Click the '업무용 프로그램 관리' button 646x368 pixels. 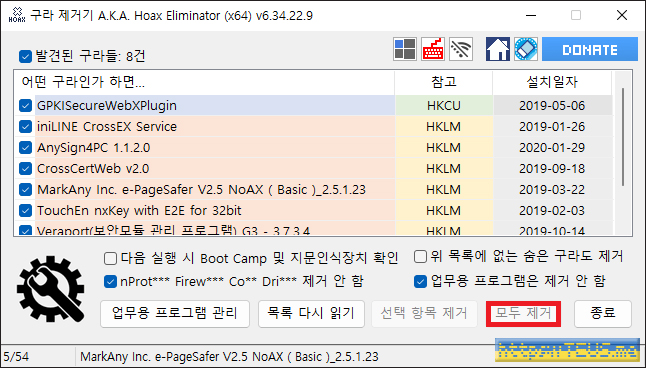click(175, 314)
